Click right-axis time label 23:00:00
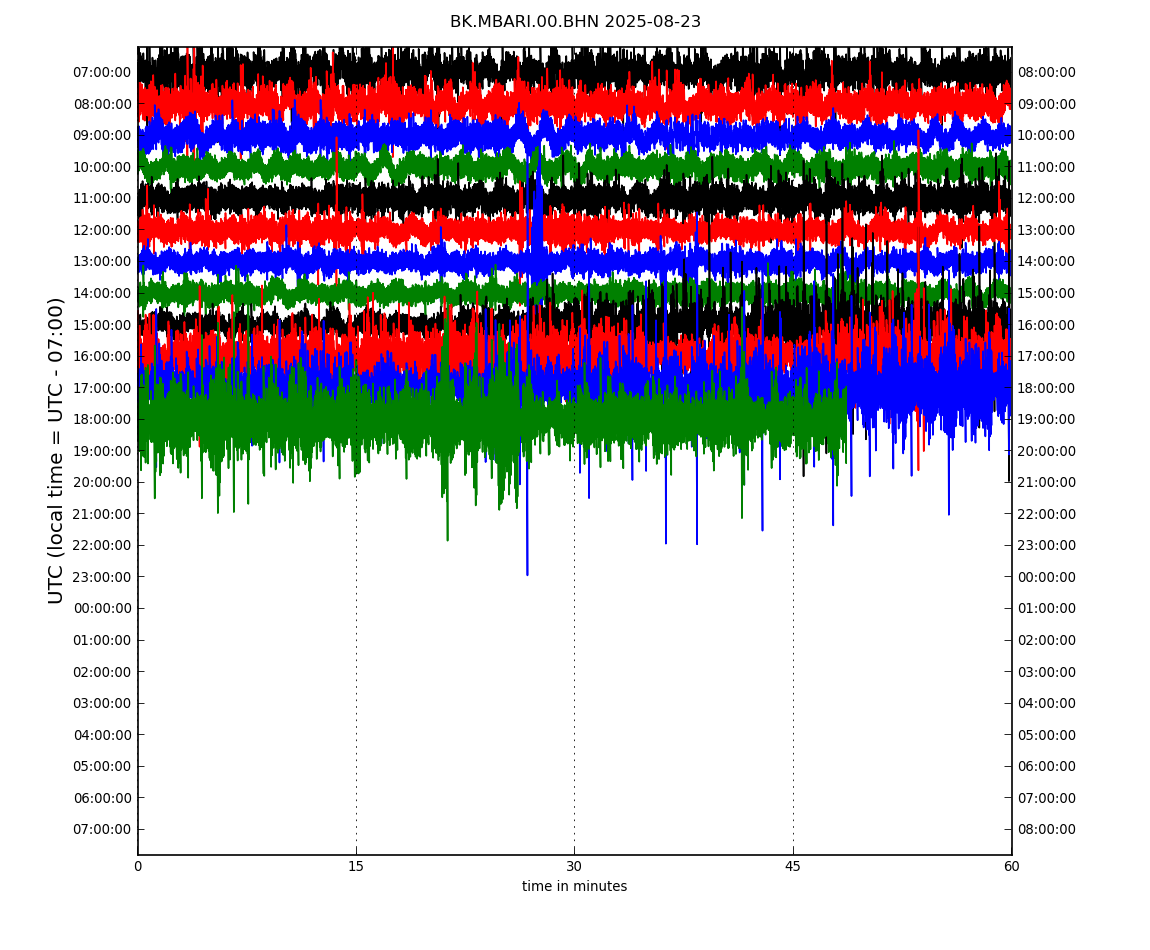This screenshot has width=1150, height=950. [x=1047, y=546]
